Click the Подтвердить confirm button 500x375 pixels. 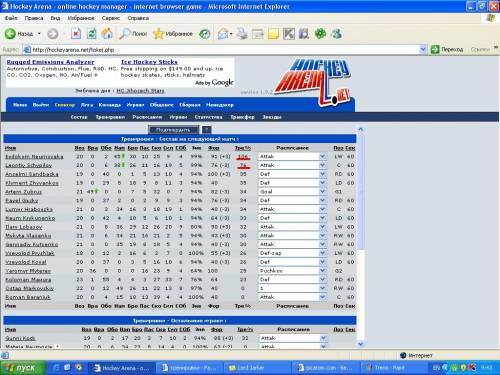pyautogui.click(x=173, y=130)
